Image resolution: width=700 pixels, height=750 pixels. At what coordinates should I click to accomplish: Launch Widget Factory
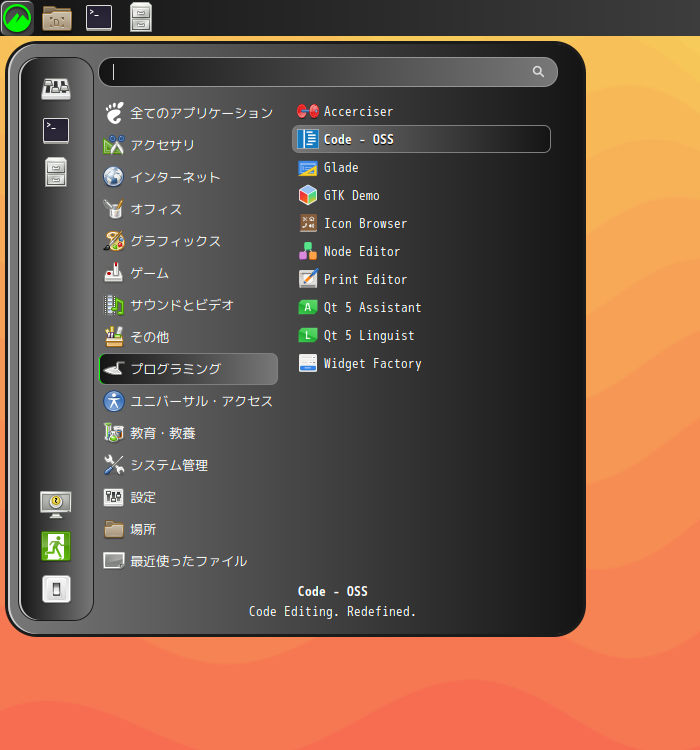tap(421, 364)
